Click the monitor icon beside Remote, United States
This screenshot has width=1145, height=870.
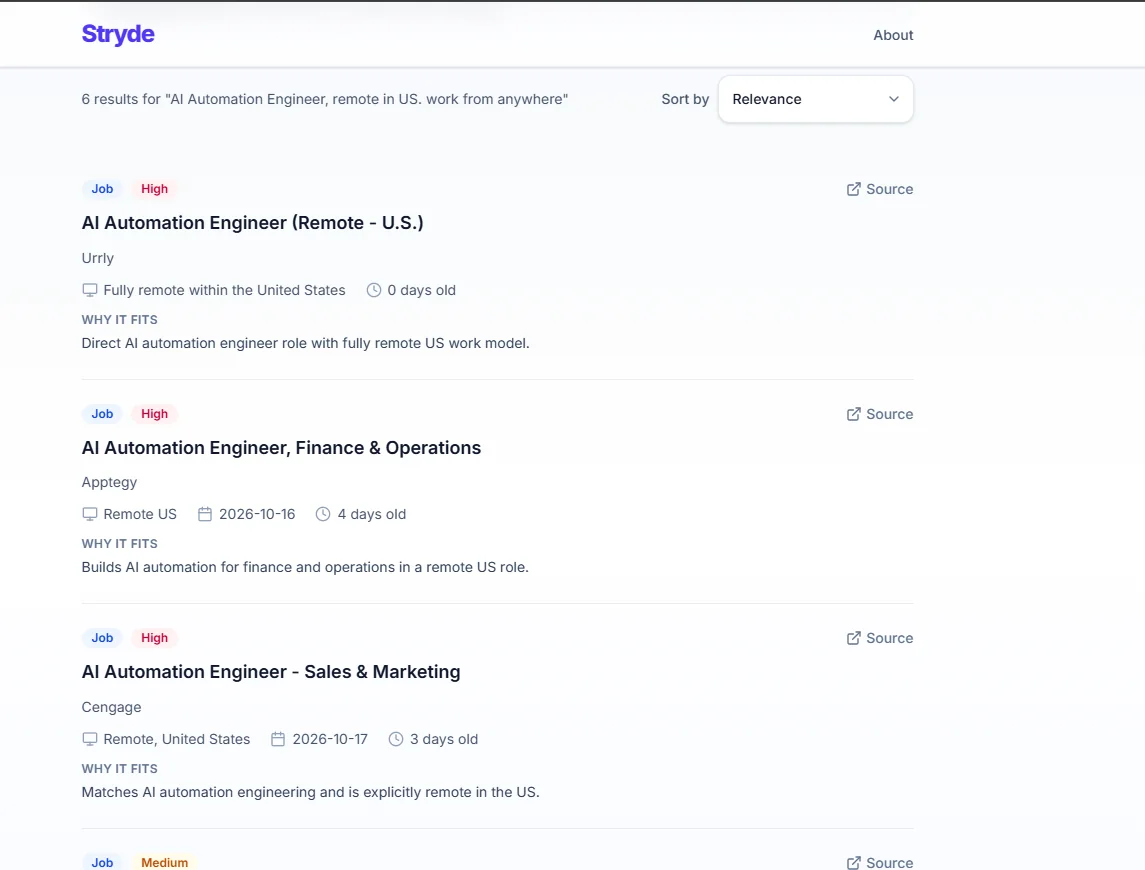(x=90, y=739)
